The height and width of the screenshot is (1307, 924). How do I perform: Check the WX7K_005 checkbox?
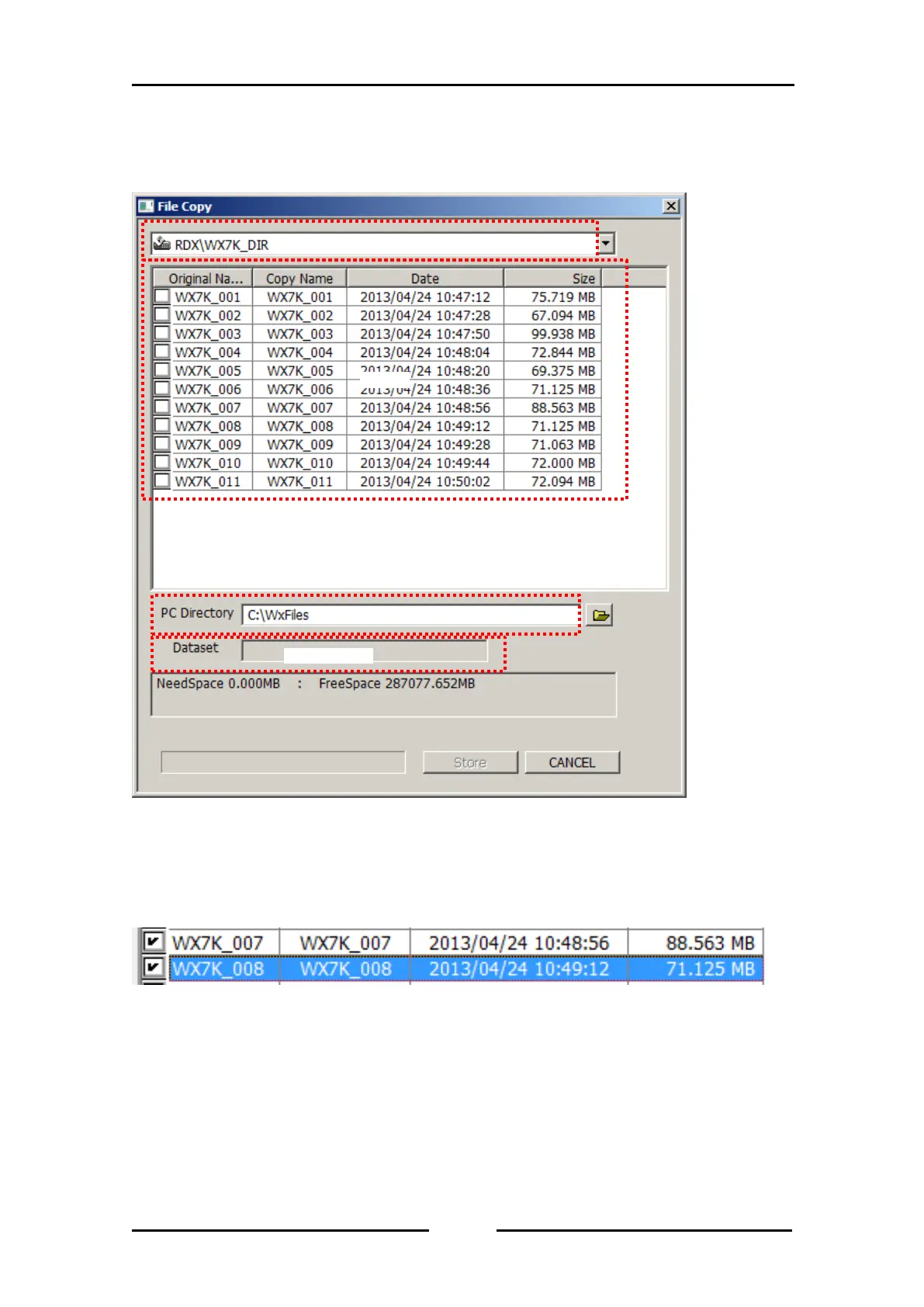[x=161, y=370]
